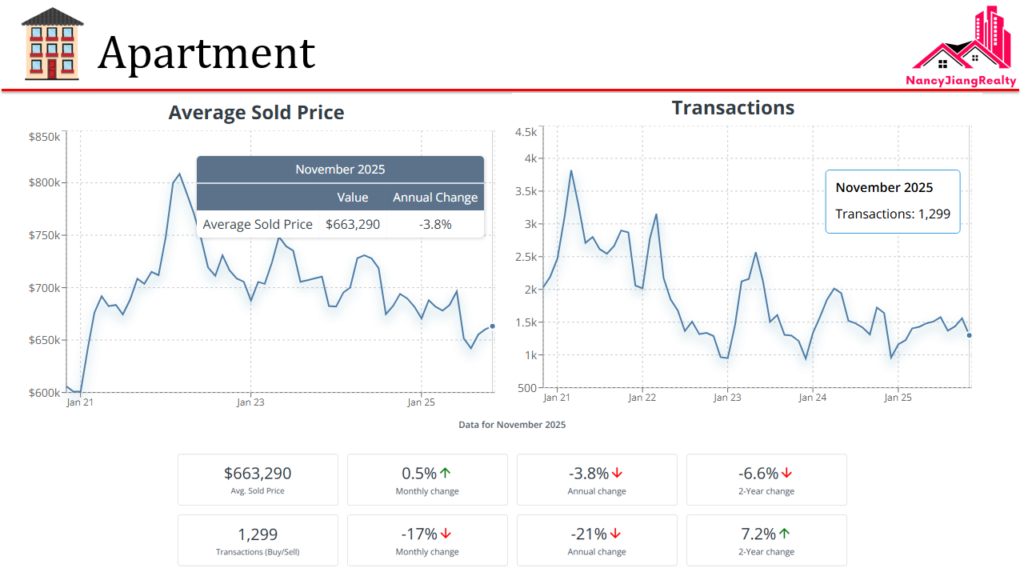Image resolution: width=1024 pixels, height=576 pixels.
Task: Click the Transactions: 1,299 tooltip box
Action: click(x=892, y=201)
